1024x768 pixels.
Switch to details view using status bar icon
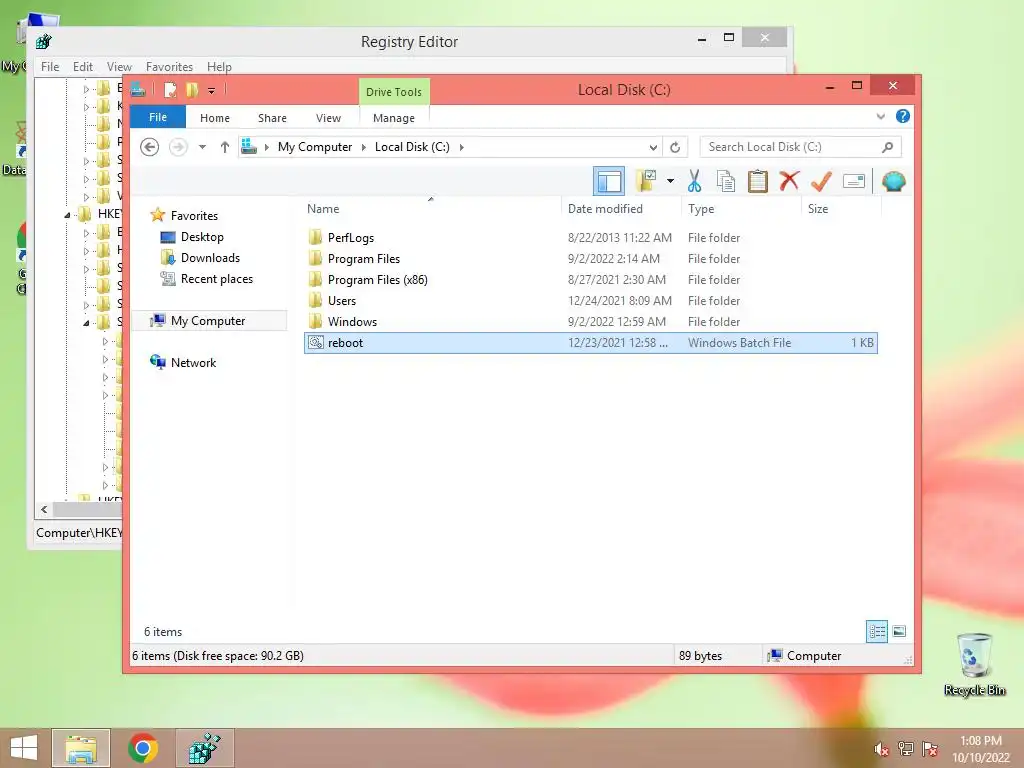(877, 631)
